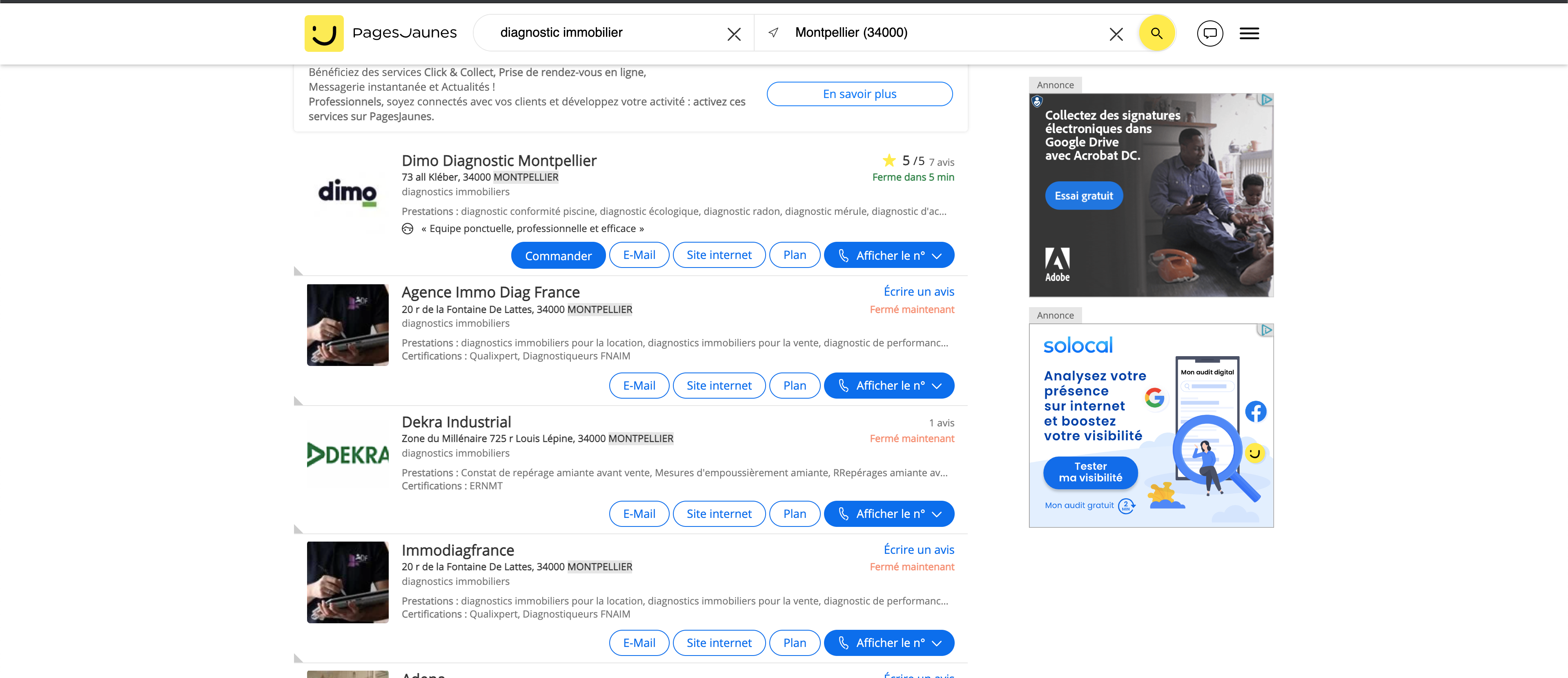Run search with yellow magnifier button
Screen dimensions: 1568x678
coord(1156,33)
